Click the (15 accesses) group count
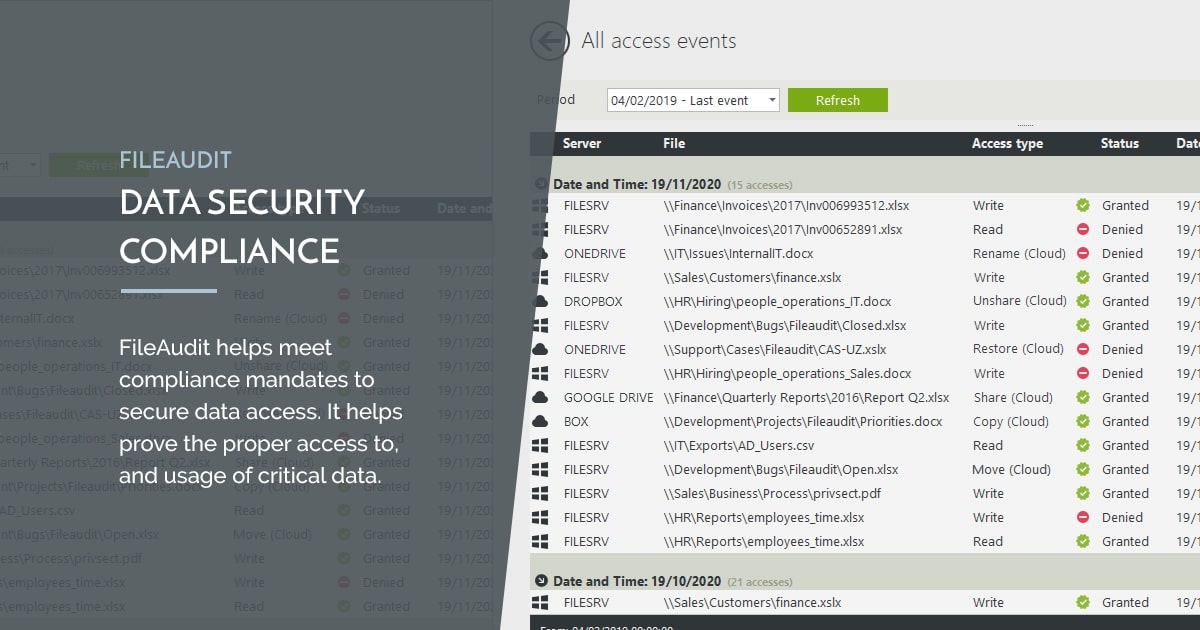The width and height of the screenshot is (1200, 630). point(760,185)
